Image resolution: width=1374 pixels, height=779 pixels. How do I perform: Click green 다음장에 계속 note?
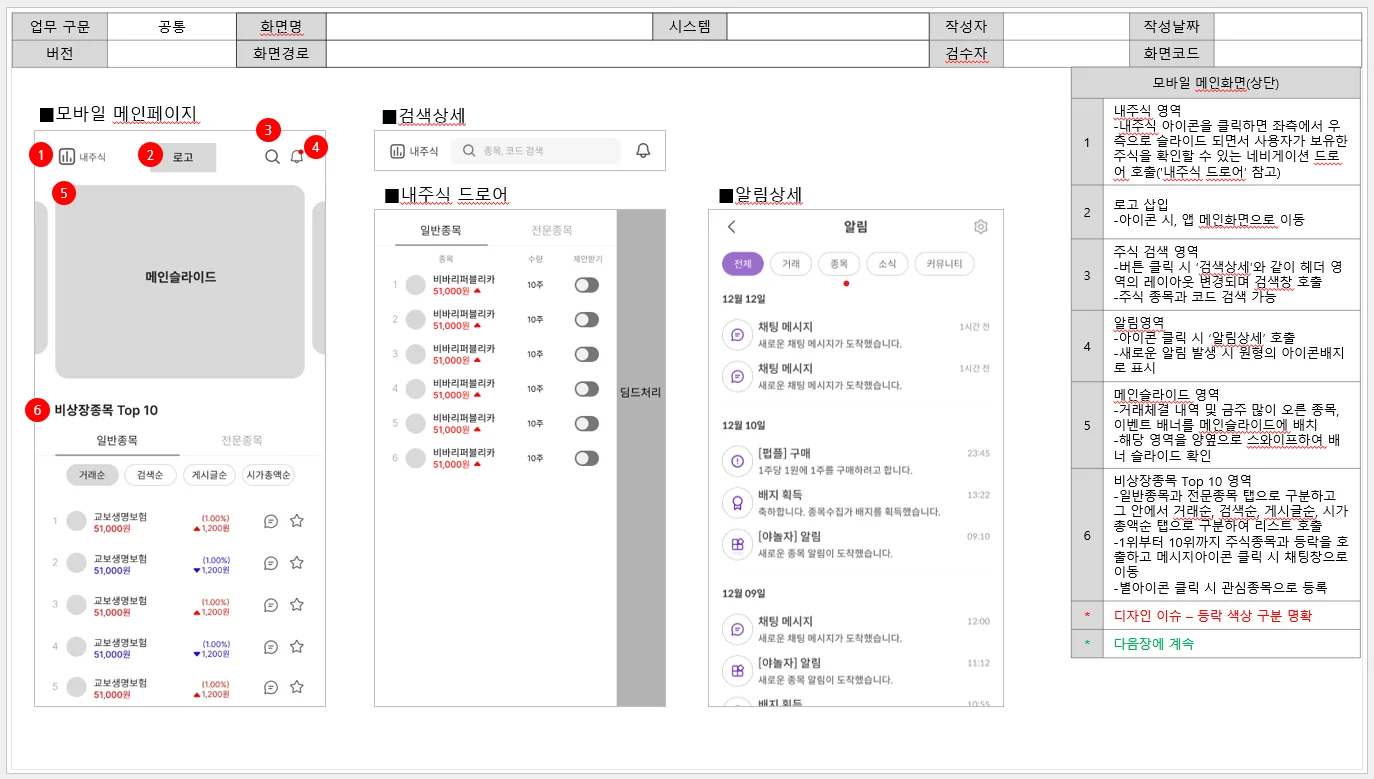coord(1153,643)
